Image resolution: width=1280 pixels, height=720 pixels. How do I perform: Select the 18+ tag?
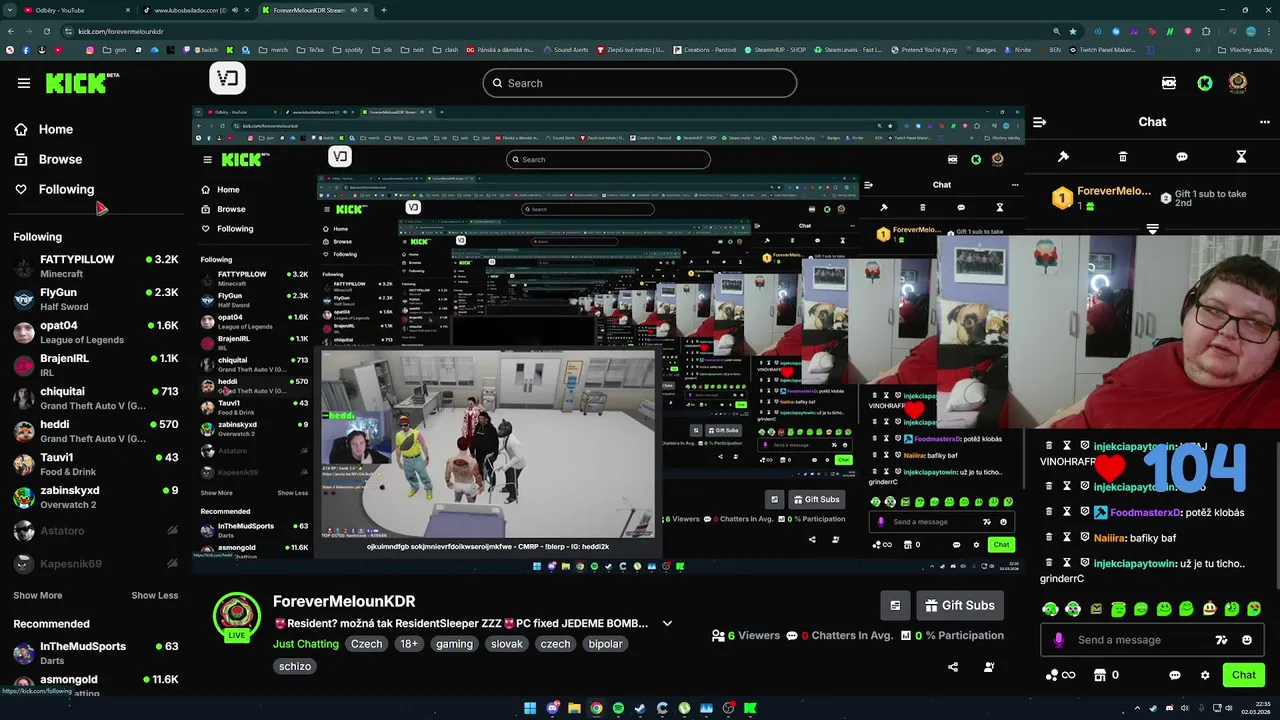pyautogui.click(x=409, y=644)
